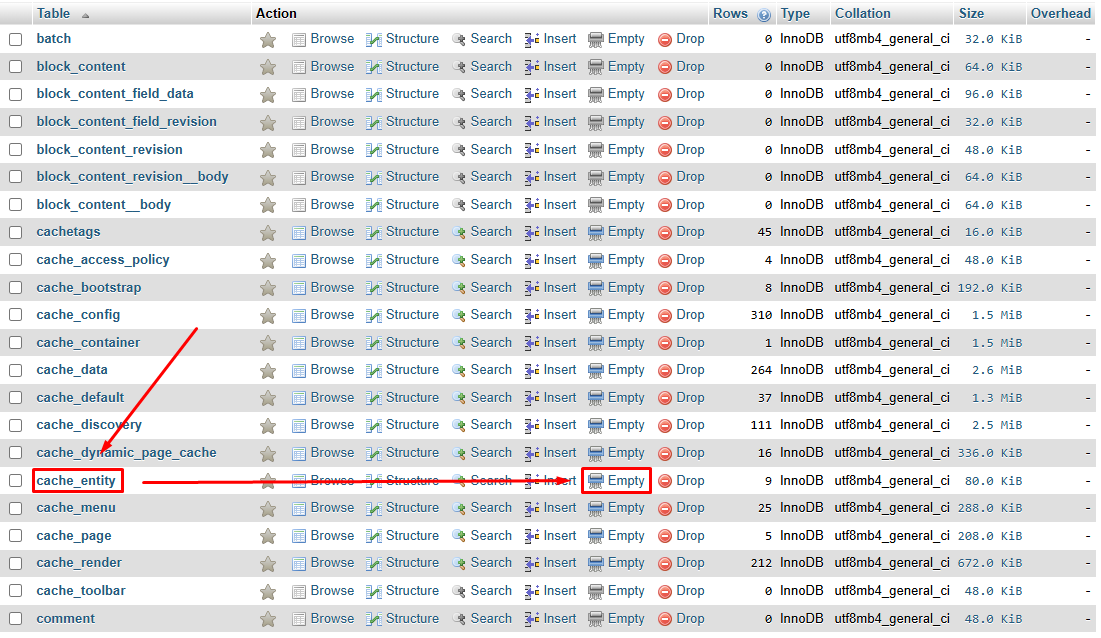Open the cache_container table link
The image size is (1101, 638).
[88, 343]
